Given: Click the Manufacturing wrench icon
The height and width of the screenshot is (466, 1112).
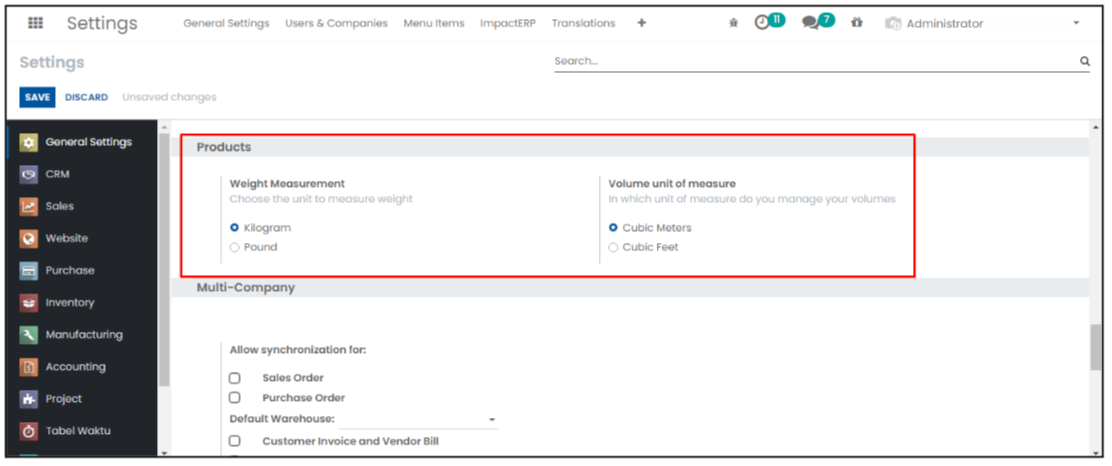Looking at the screenshot, I should pyautogui.click(x=28, y=335).
